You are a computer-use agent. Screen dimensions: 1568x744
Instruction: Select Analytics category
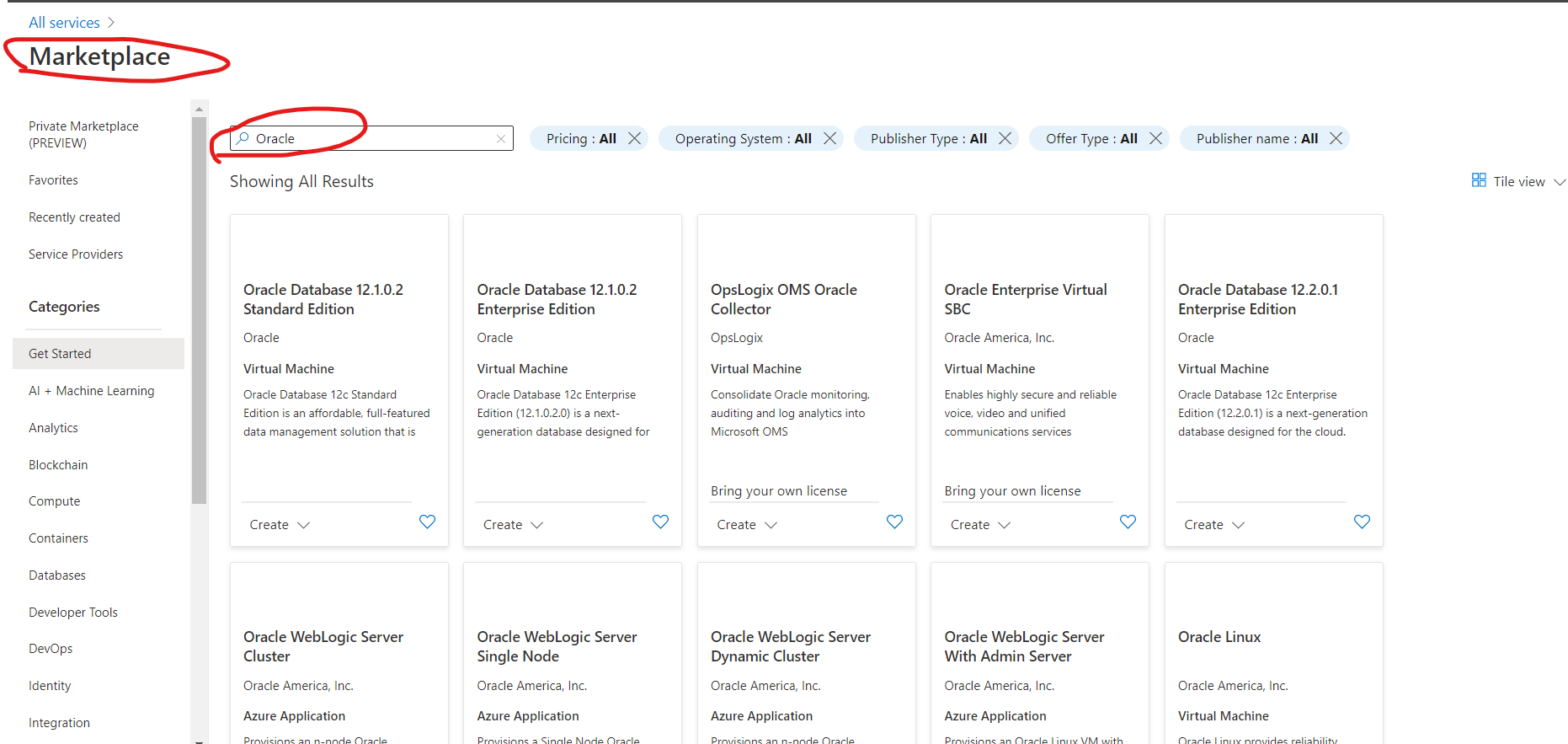pos(53,428)
